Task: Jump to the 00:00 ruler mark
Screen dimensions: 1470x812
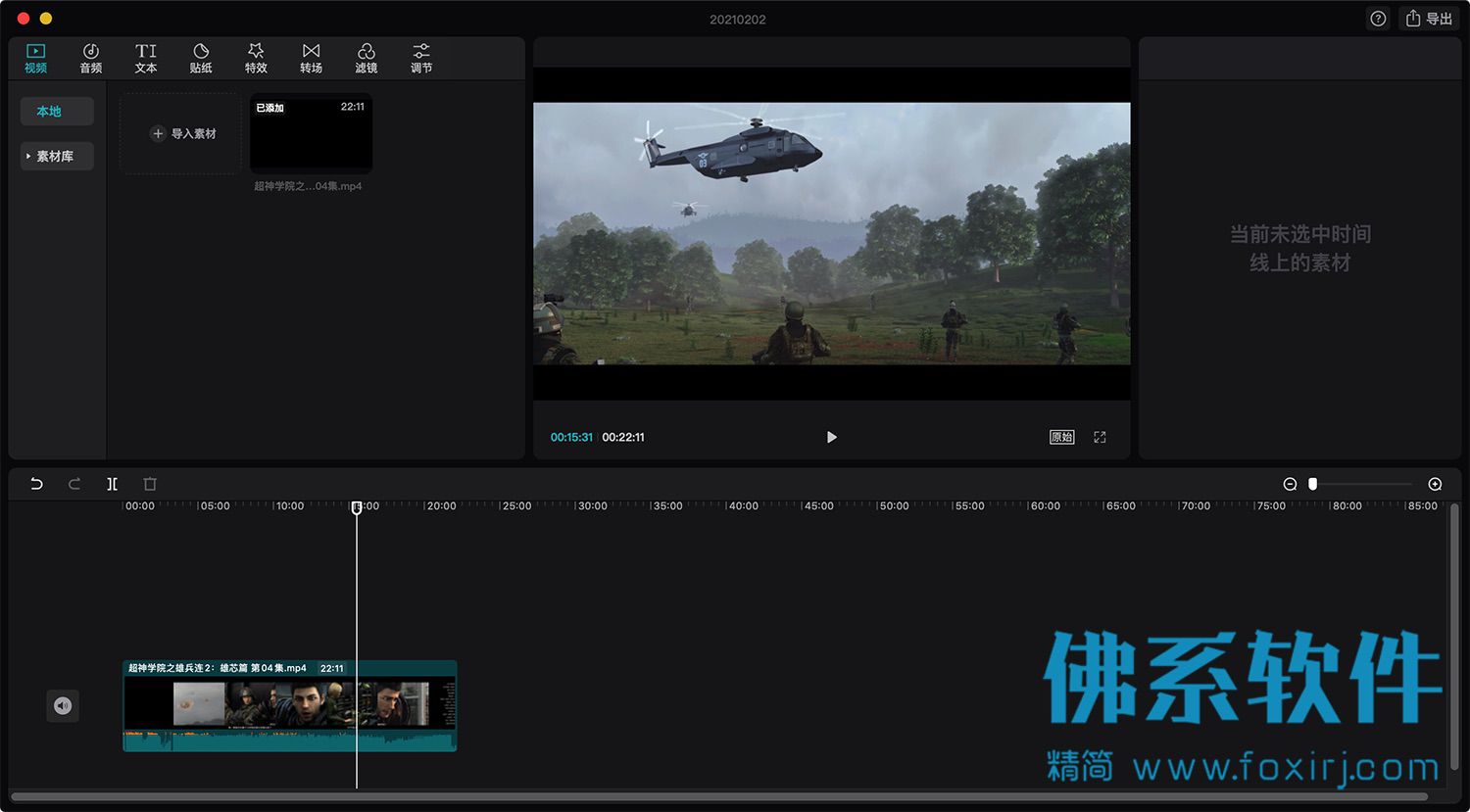Action: pyautogui.click(x=140, y=506)
